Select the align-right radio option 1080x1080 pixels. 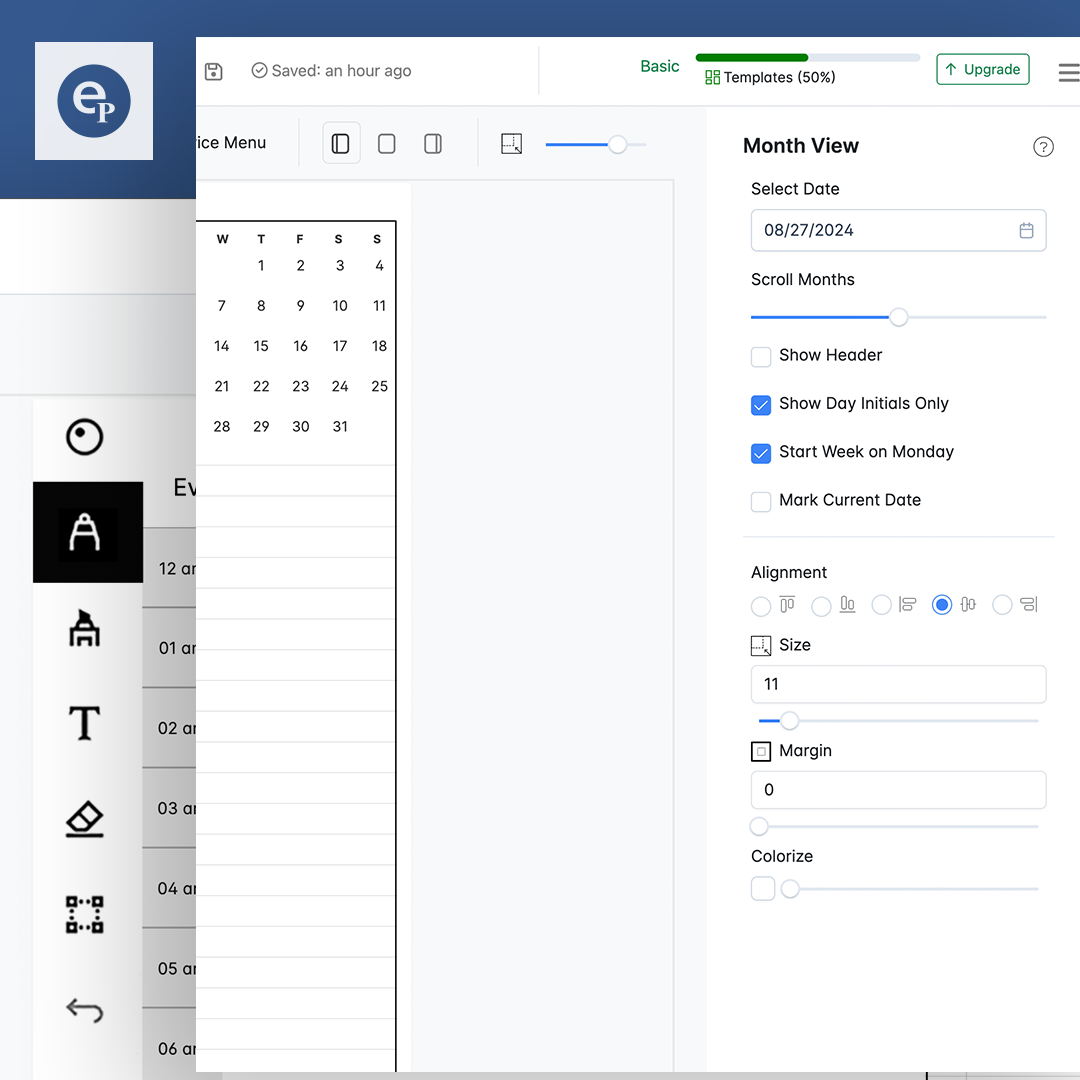pos(1002,605)
